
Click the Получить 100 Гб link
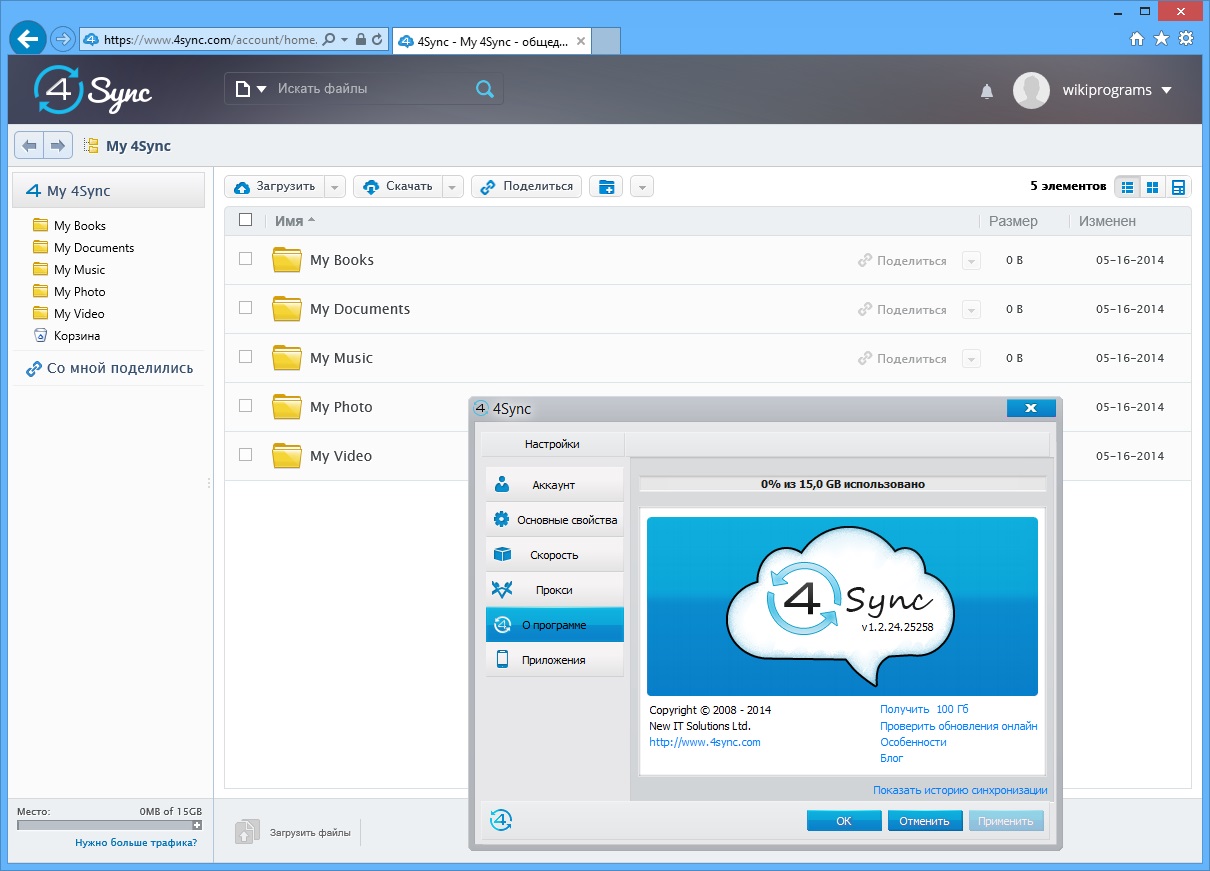coord(924,709)
